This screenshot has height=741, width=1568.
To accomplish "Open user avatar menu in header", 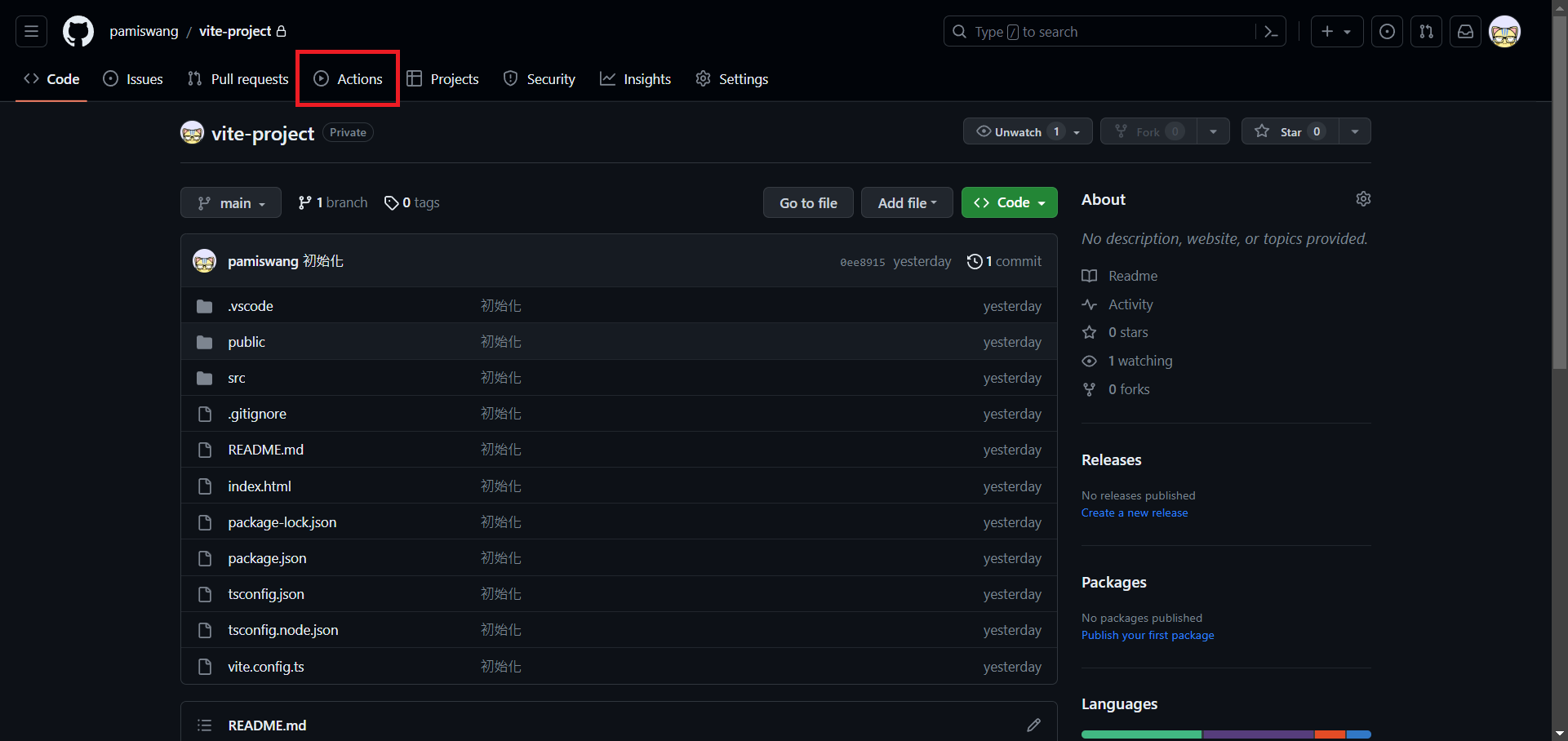I will tap(1504, 32).
